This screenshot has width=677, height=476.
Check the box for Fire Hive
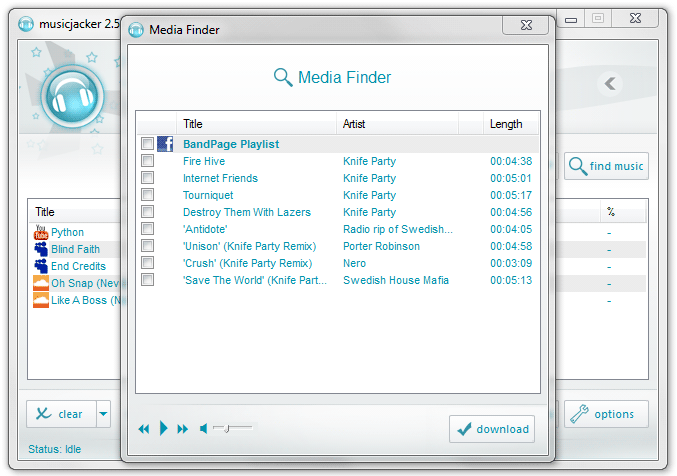[x=147, y=161]
